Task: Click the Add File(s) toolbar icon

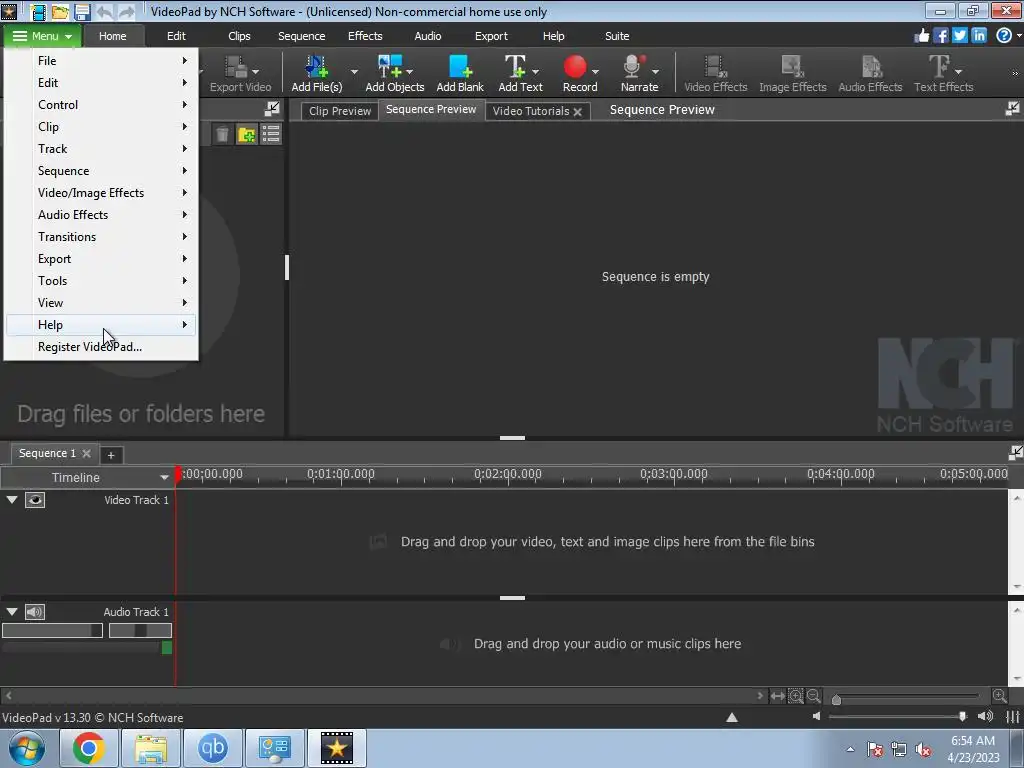Action: [317, 72]
